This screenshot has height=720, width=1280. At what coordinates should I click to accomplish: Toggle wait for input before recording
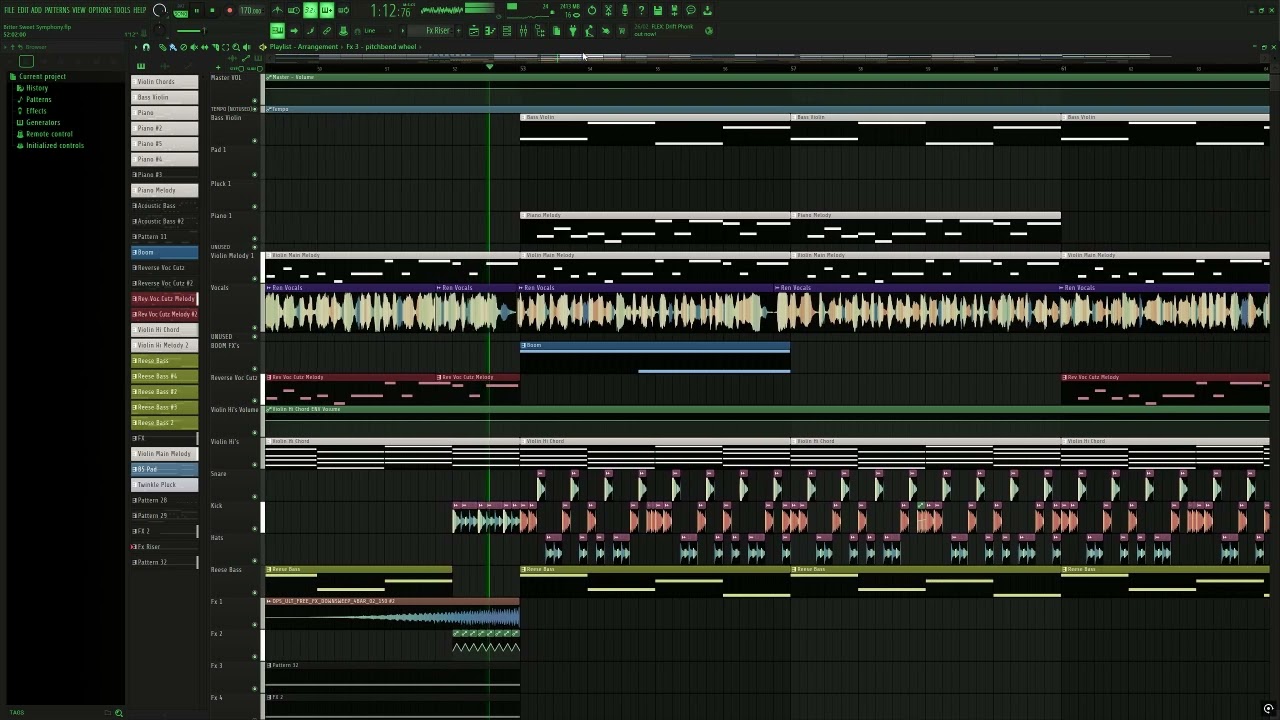[294, 10]
